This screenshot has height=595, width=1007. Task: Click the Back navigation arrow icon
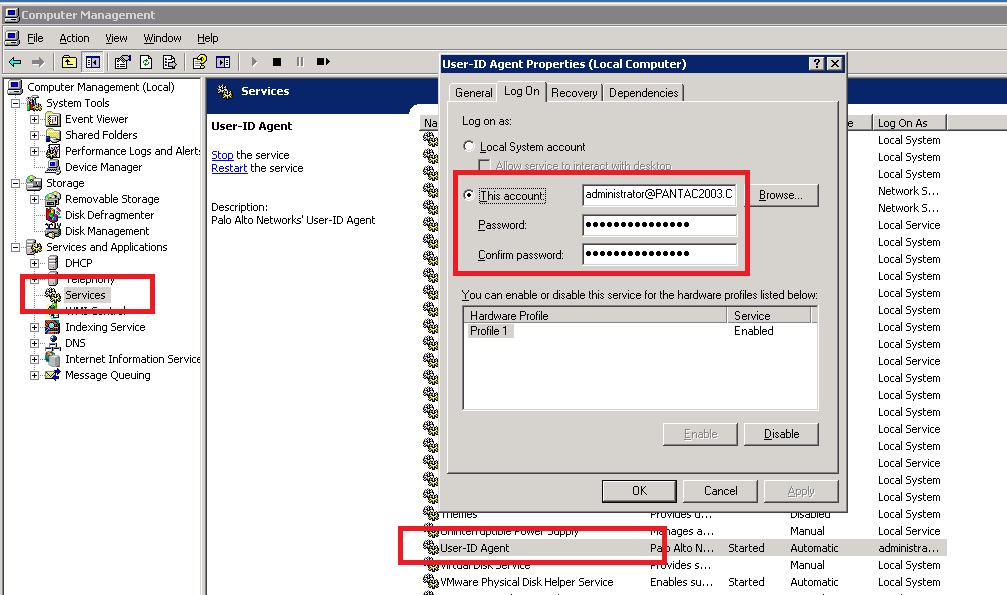point(15,62)
